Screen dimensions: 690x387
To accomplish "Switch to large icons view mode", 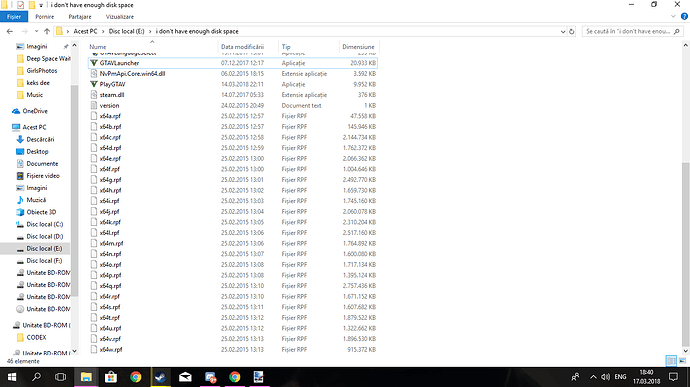I will click(x=682, y=361).
